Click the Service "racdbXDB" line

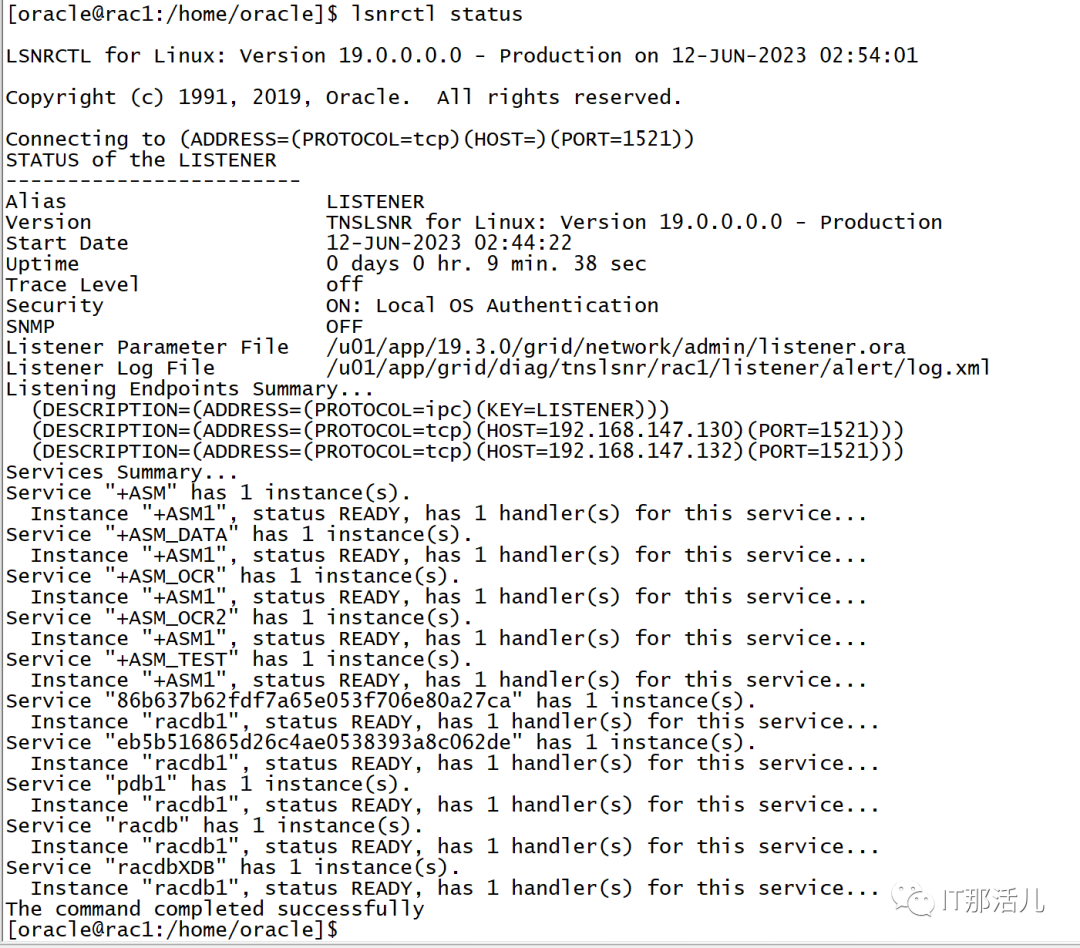[x=233, y=867]
